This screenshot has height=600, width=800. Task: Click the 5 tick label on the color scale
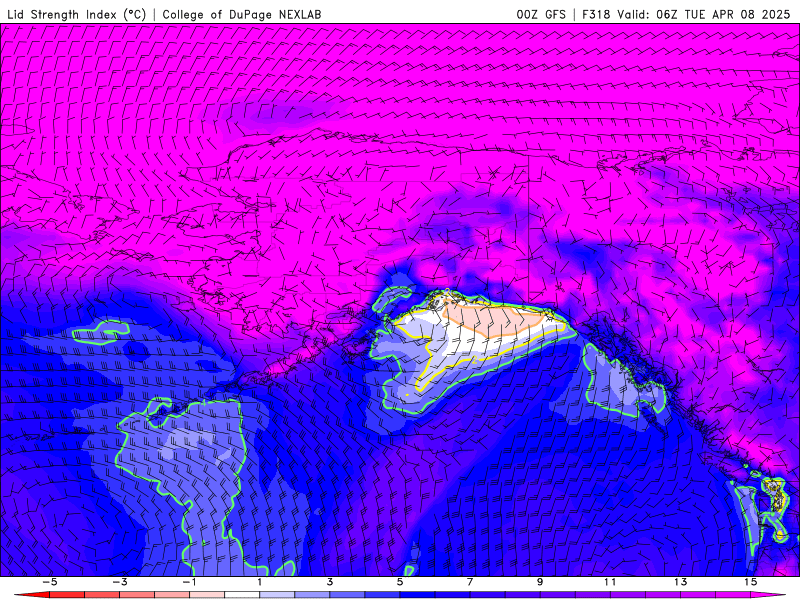pos(400,582)
